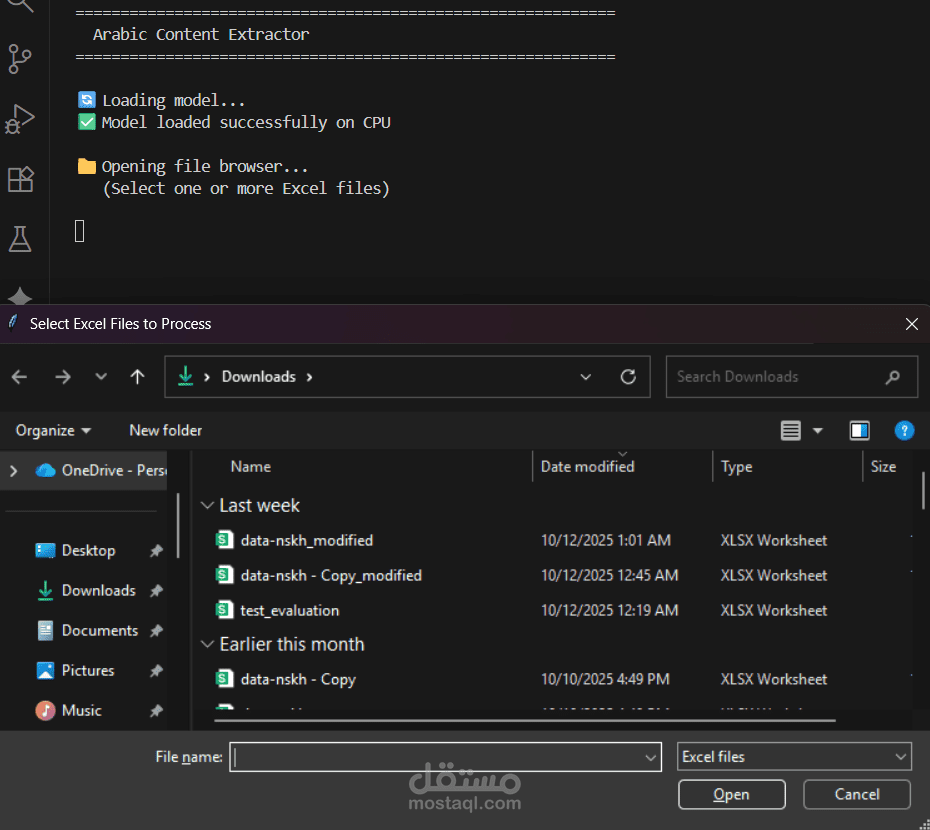Change the file view layout
This screenshot has height=830, width=930.
coord(791,431)
